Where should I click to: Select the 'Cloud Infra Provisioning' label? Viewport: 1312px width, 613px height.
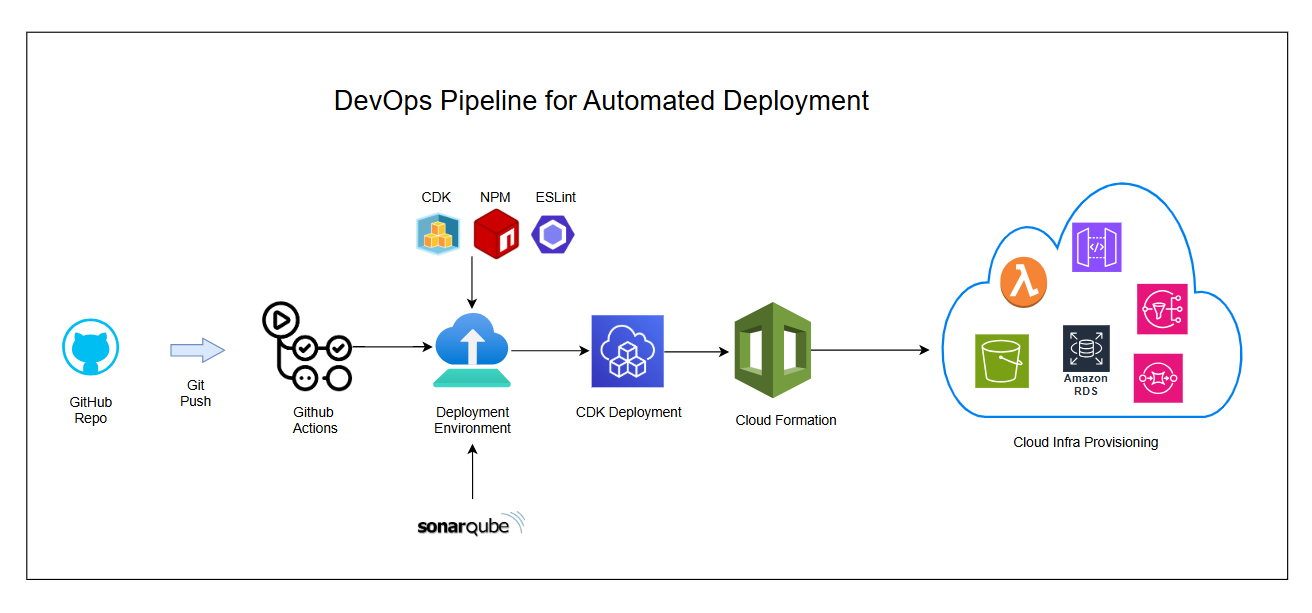pos(1086,442)
